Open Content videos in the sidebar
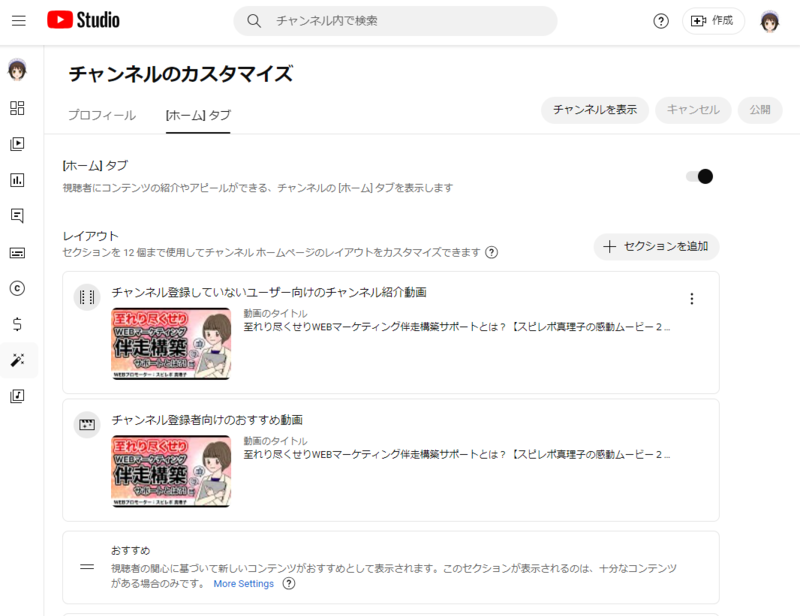This screenshot has width=800, height=616. click(17, 144)
